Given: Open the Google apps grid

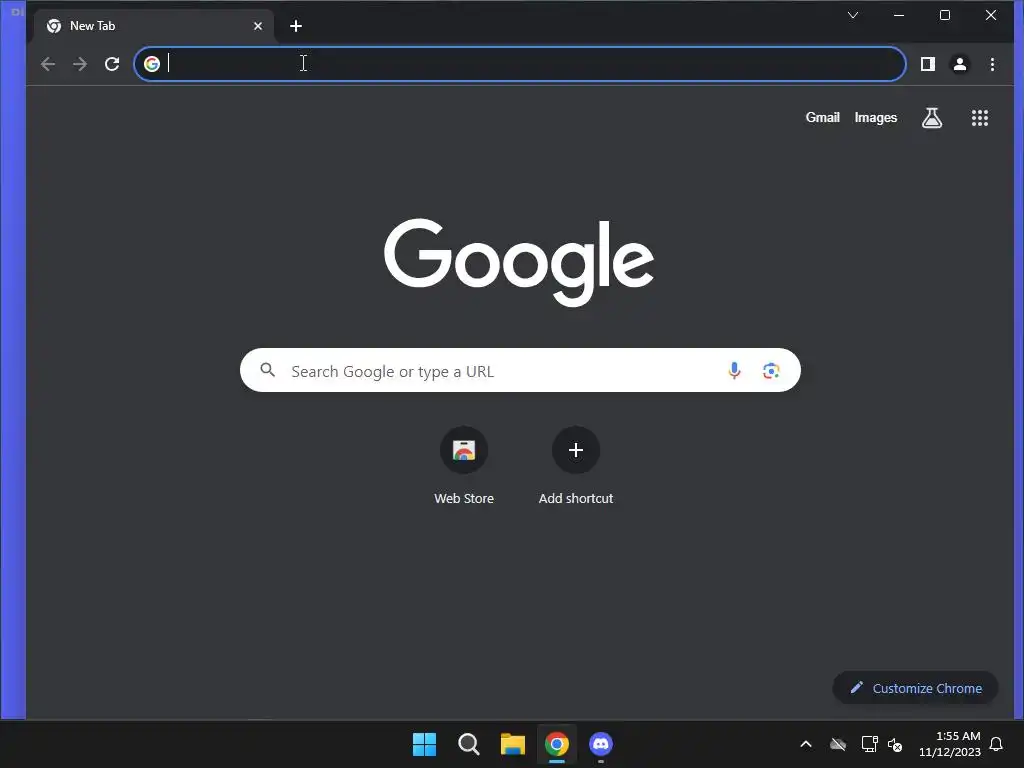Looking at the screenshot, I should [979, 118].
